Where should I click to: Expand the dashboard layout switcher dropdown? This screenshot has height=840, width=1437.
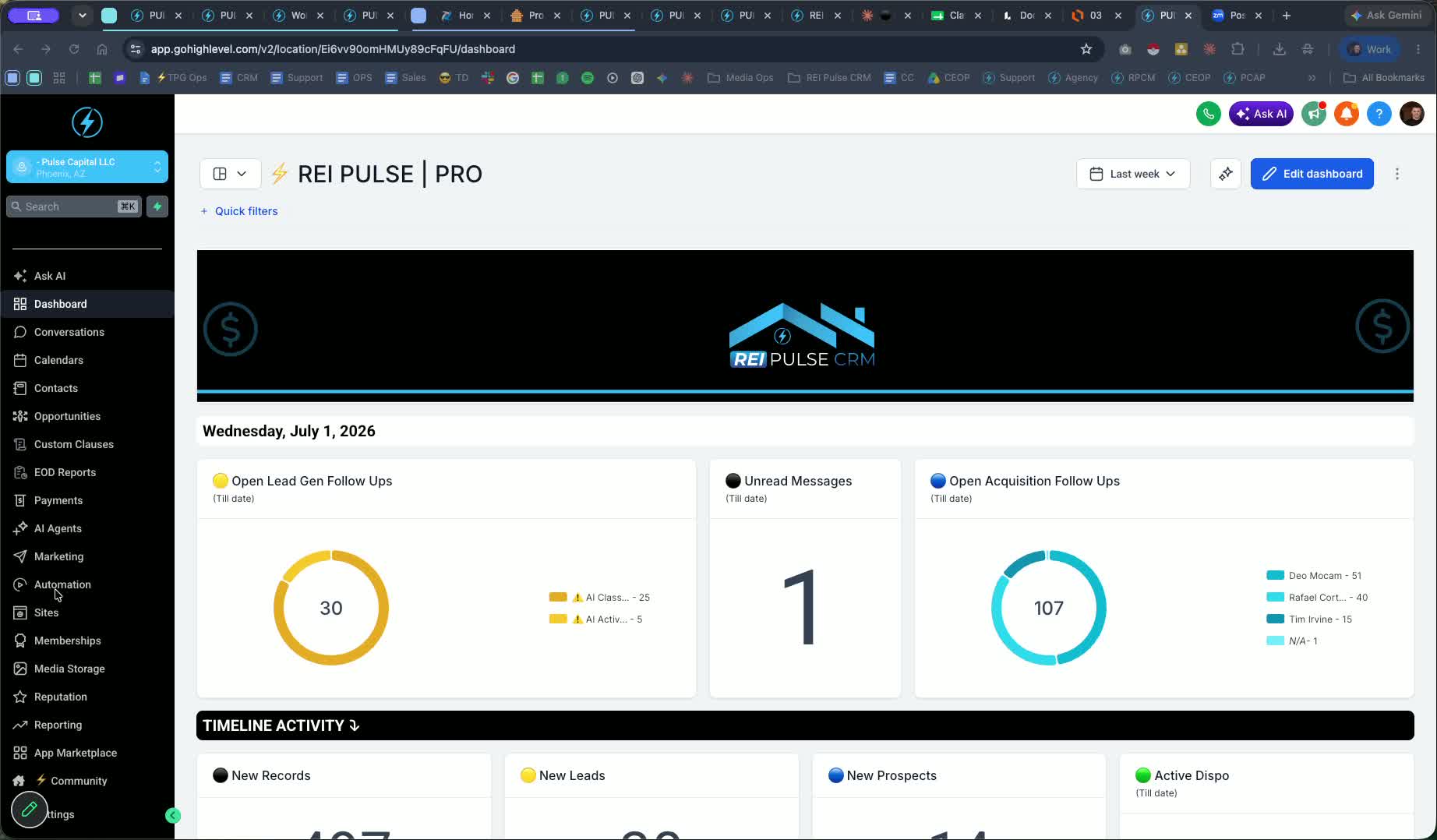pyautogui.click(x=230, y=174)
